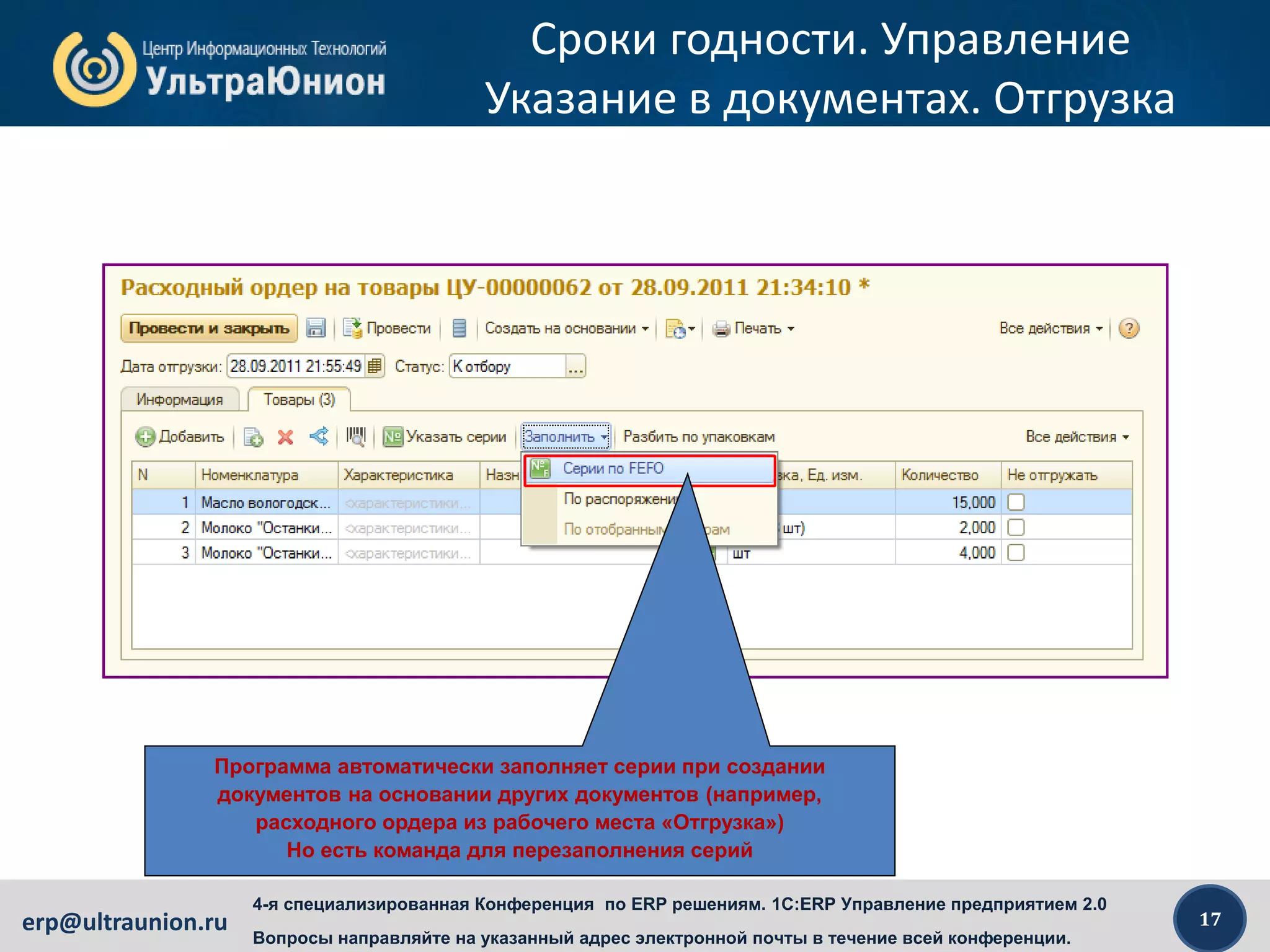The height and width of the screenshot is (952, 1270).
Task: Click the quantity cell 2,000
Action: 948,527
